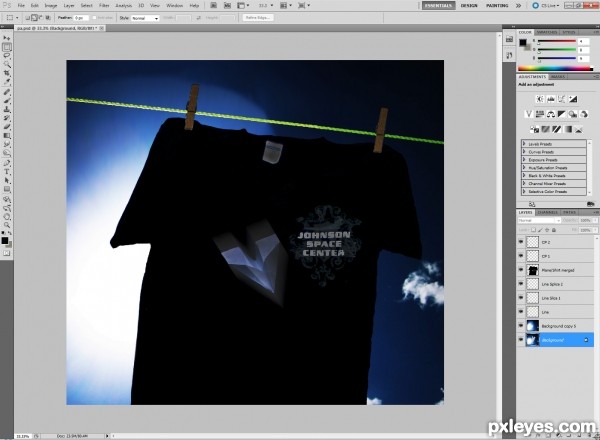This screenshot has height=440, width=600.
Task: Add a Vibrance adjustment
Action: (x=529, y=114)
